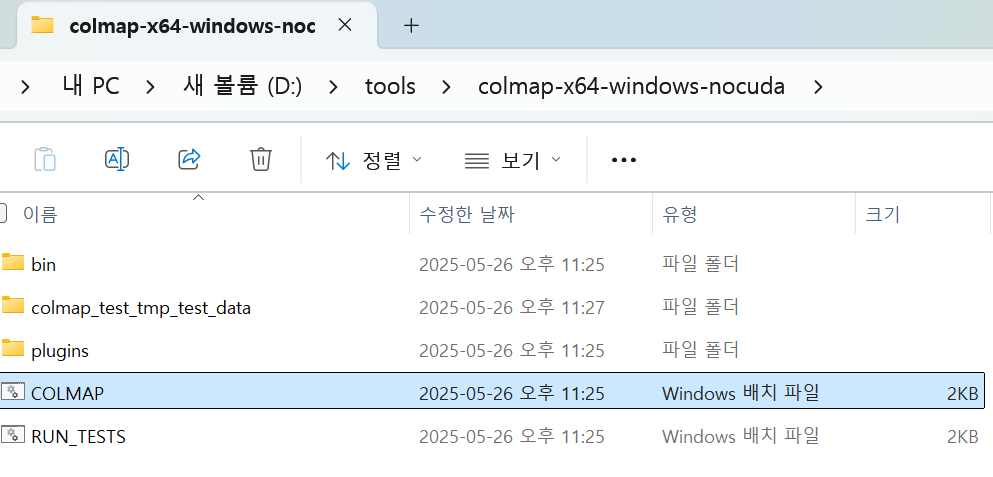Close the colmap-x64-windows-nocuda tab
Image resolution: width=993 pixels, height=477 pixels.
344,26
